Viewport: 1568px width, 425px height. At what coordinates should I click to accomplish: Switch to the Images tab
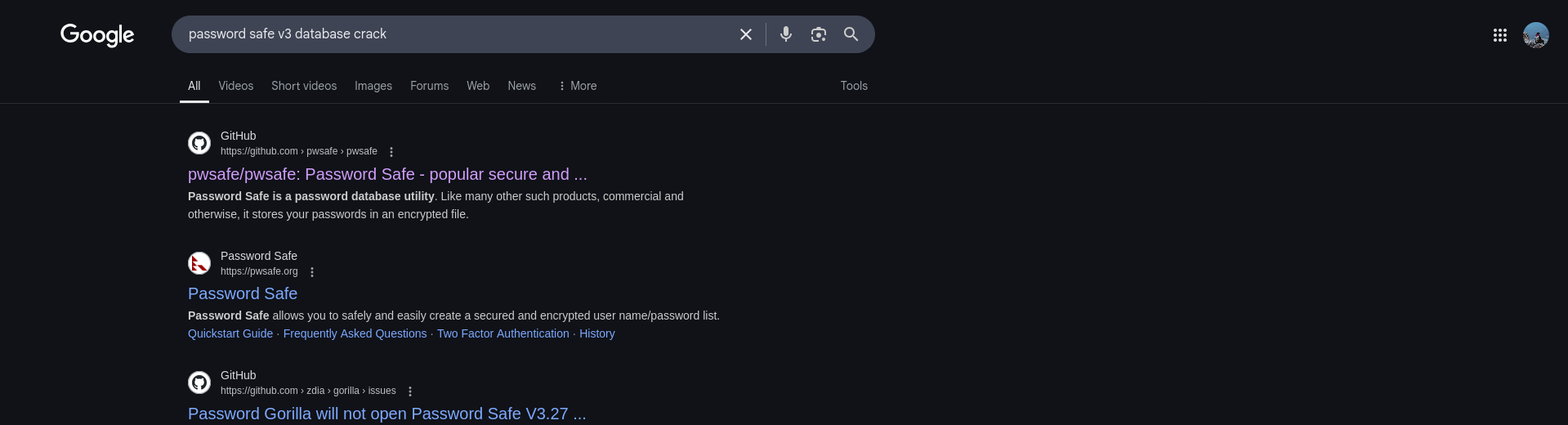(x=373, y=86)
